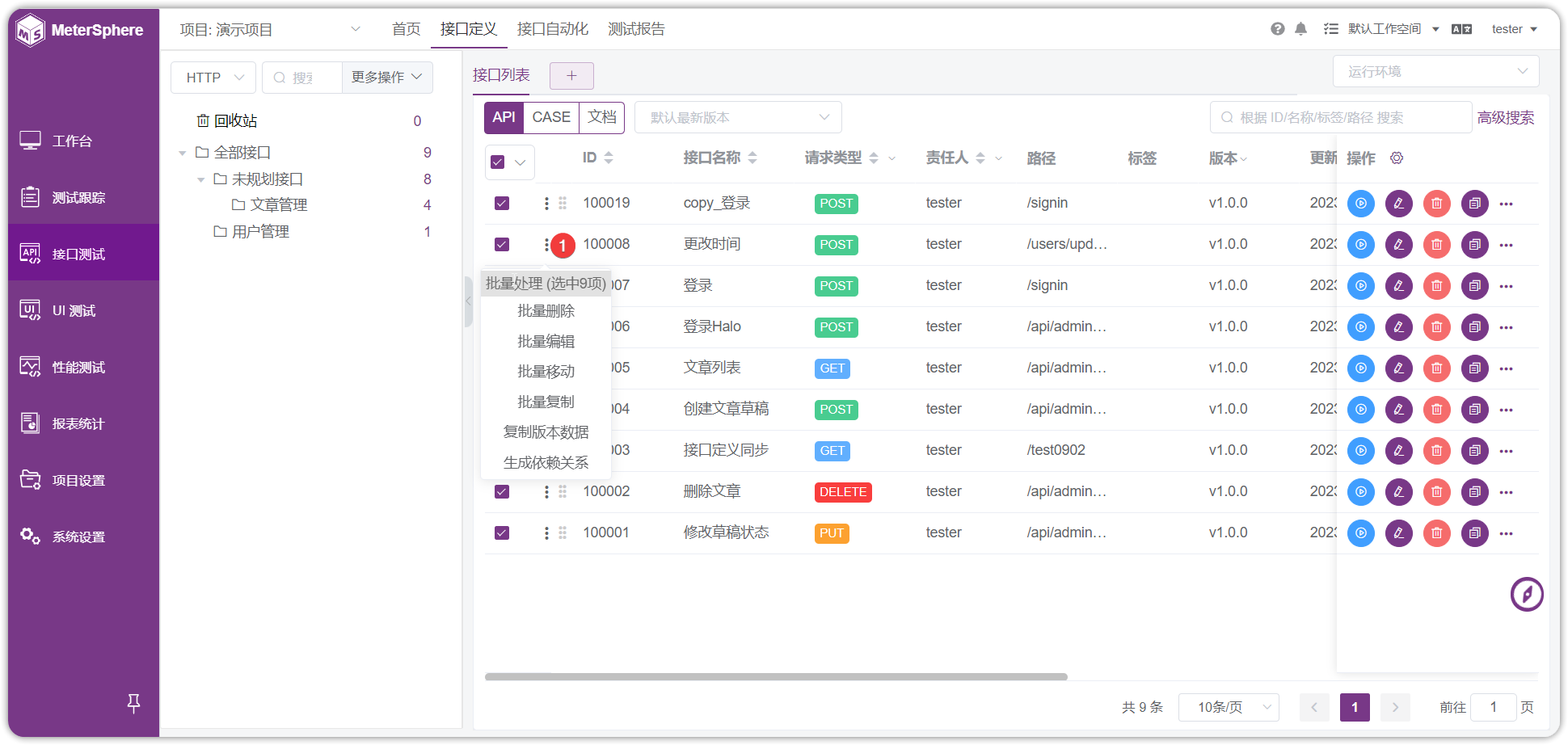Viewport: 1568px width, 745px height.
Task: Choose 批量移动 from batch menu
Action: click(546, 372)
